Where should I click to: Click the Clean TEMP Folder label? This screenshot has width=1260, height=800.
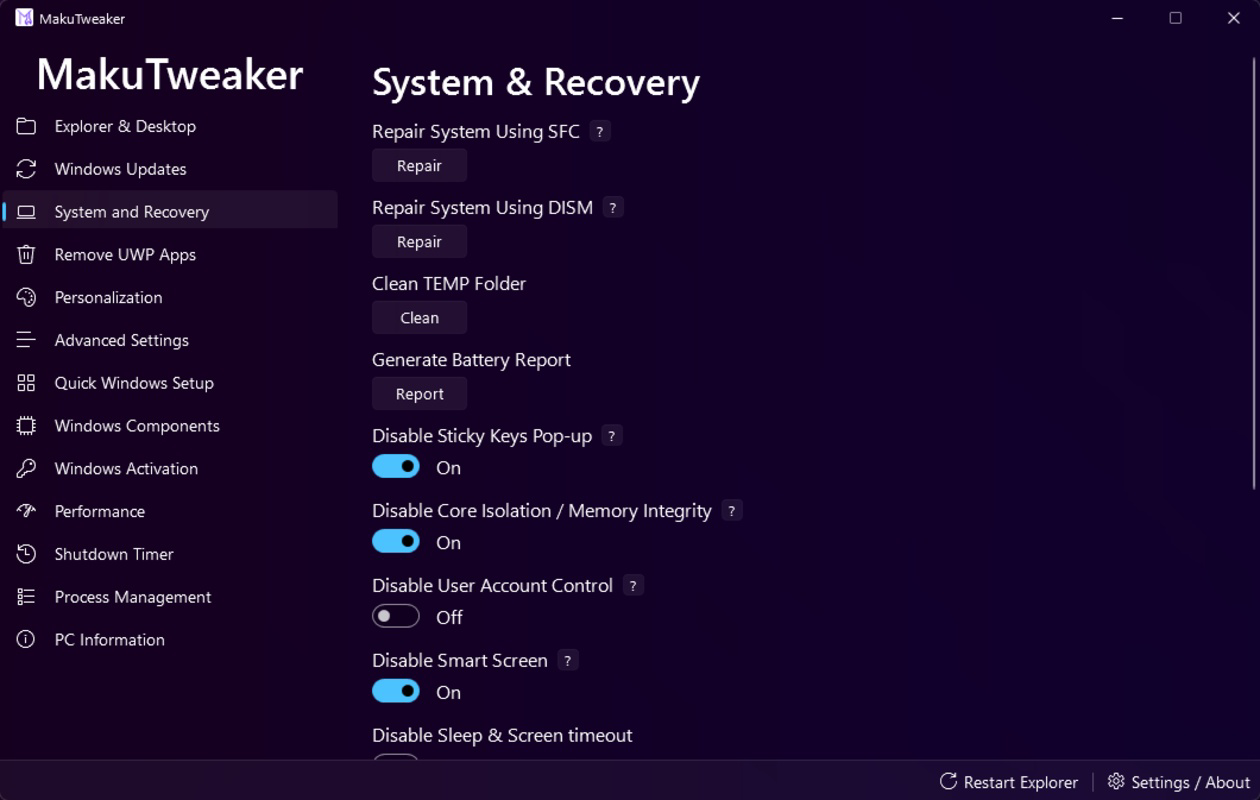[x=449, y=283]
